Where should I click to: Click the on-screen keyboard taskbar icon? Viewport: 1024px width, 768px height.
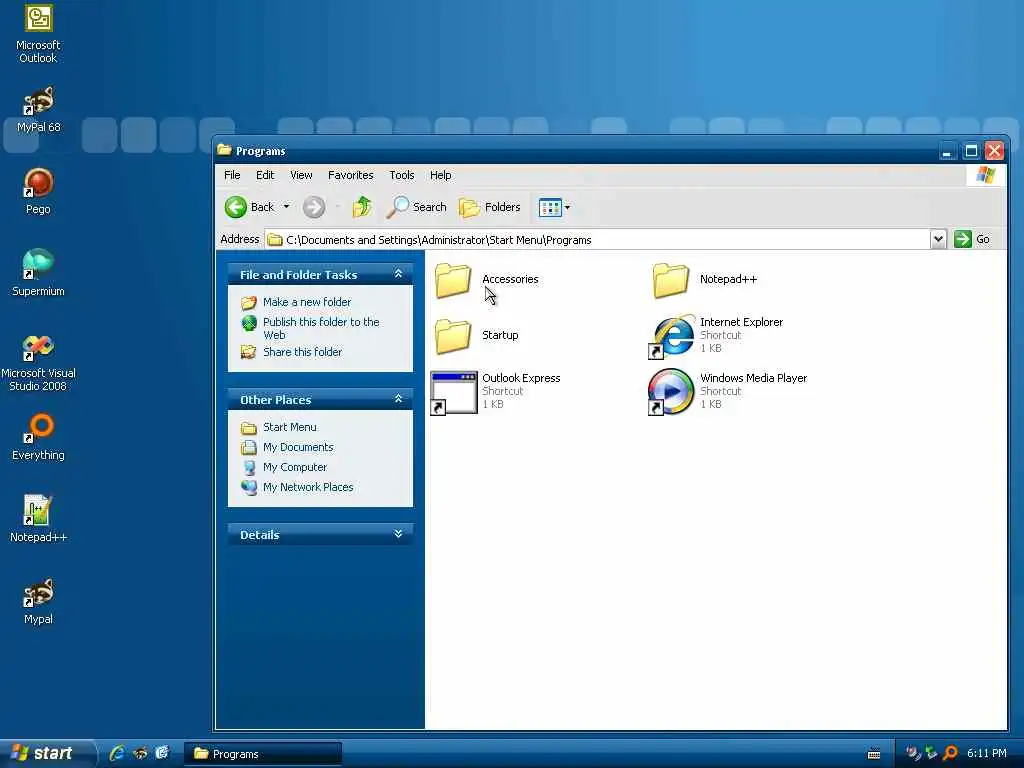874,754
